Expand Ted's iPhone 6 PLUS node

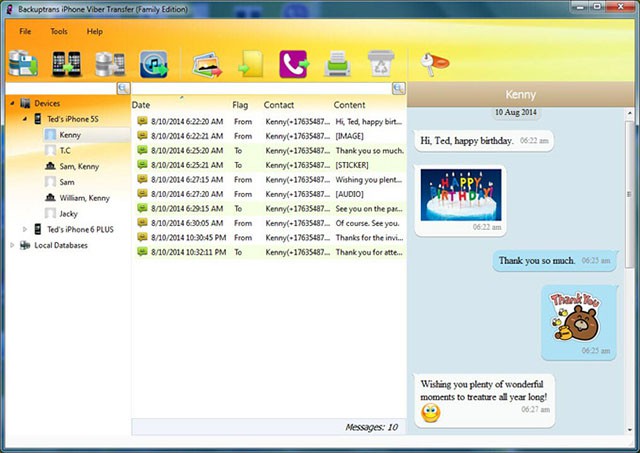pyautogui.click(x=25, y=229)
